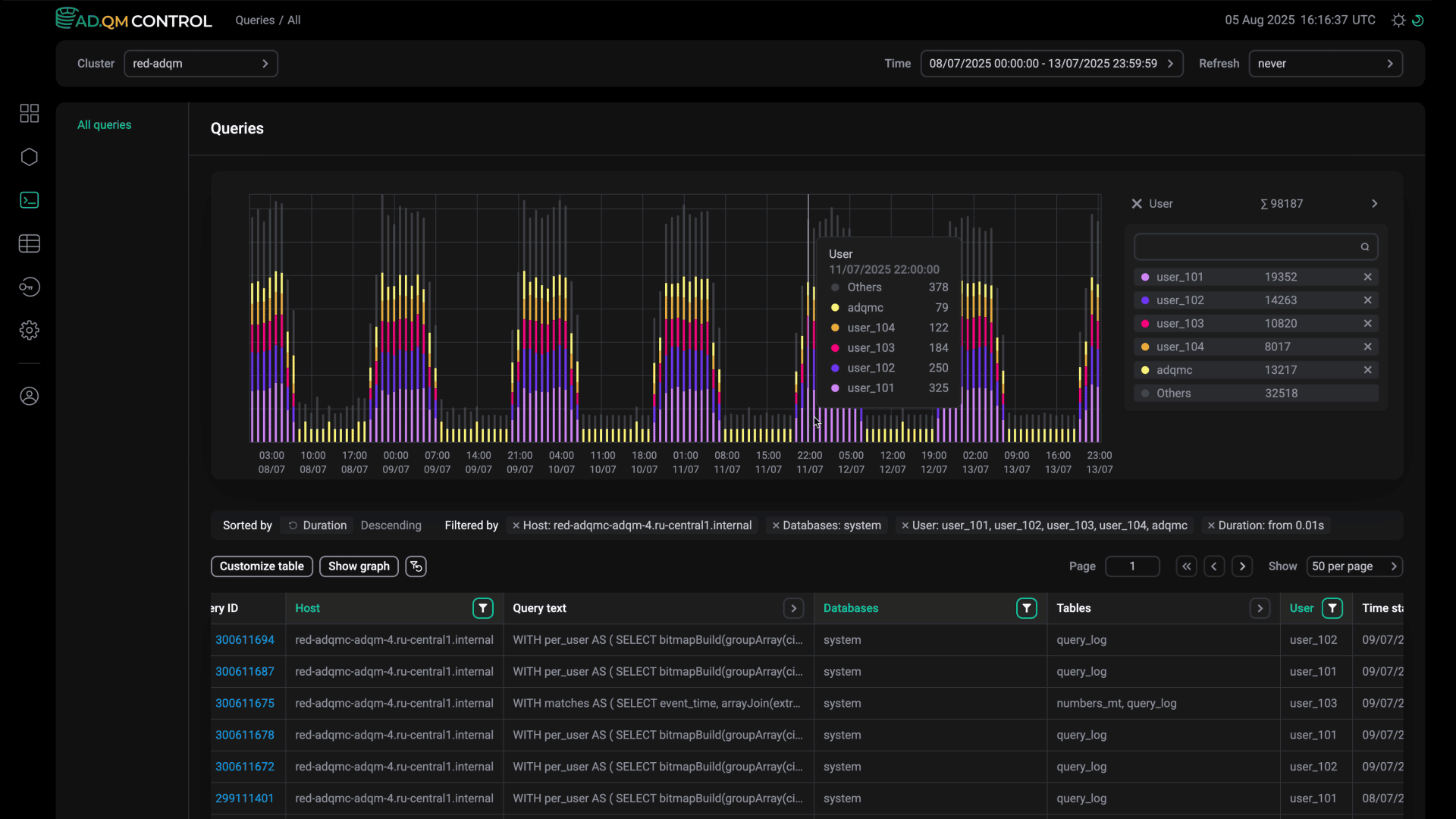
Task: Open the 50 per page dropdown
Action: click(1354, 566)
